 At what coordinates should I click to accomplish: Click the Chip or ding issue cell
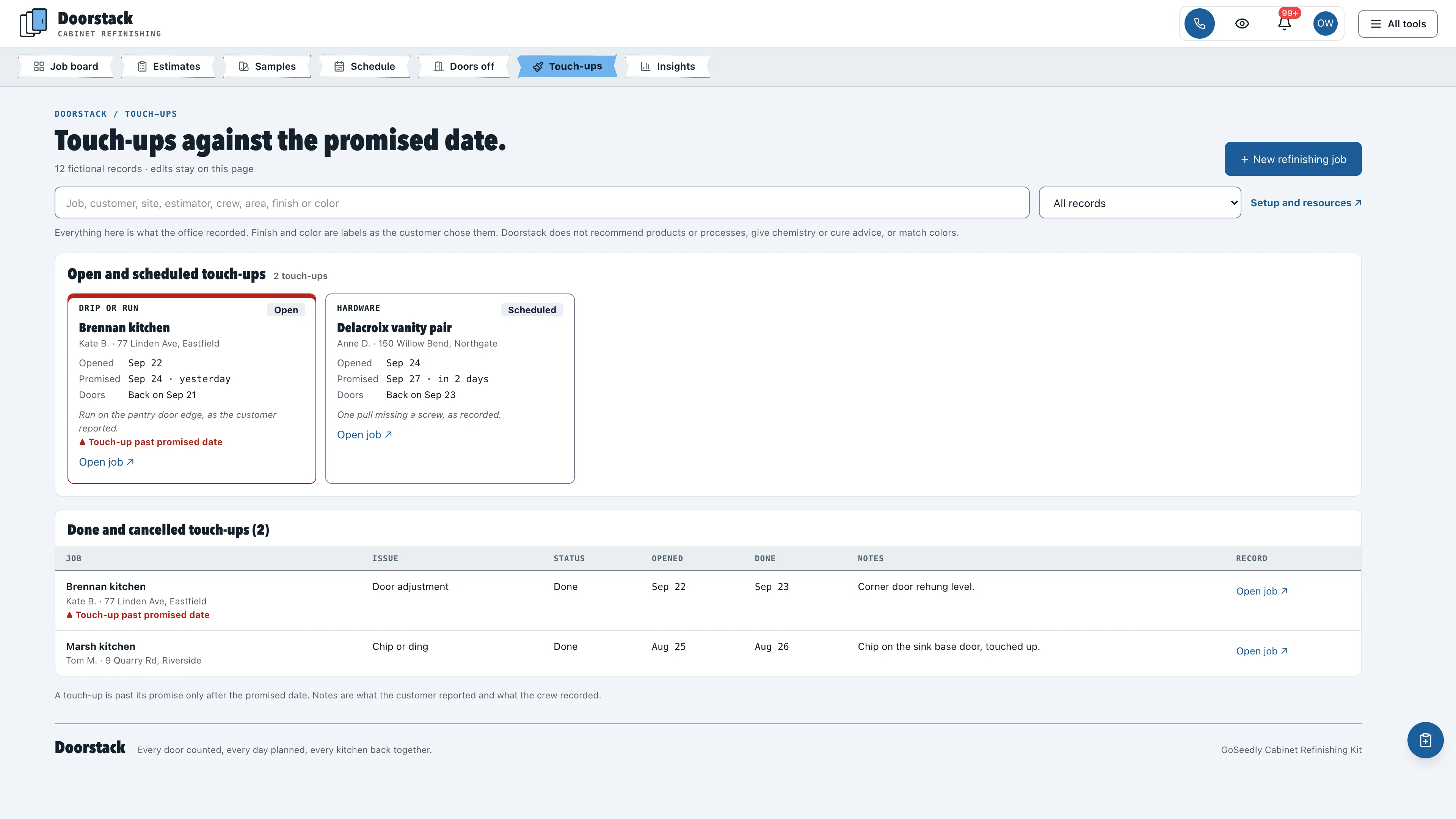pos(400,646)
